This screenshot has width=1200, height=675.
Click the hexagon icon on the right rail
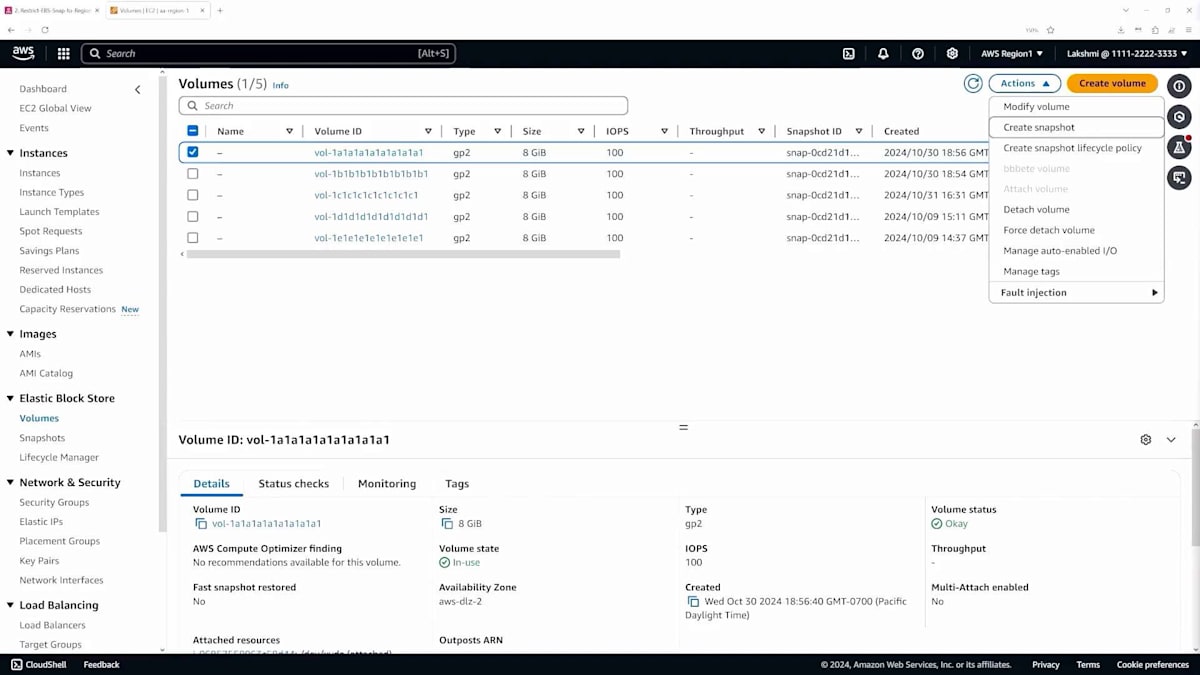[1180, 117]
